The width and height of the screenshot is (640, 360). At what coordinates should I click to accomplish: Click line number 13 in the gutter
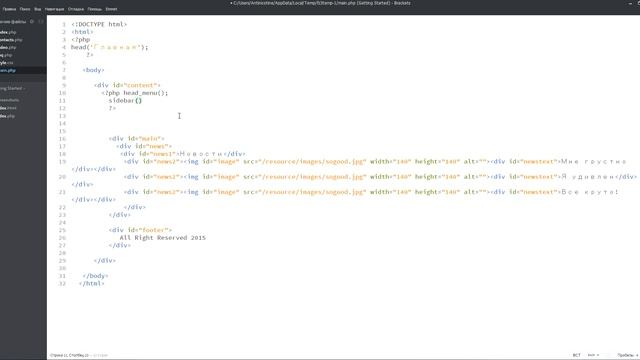[x=62, y=116]
